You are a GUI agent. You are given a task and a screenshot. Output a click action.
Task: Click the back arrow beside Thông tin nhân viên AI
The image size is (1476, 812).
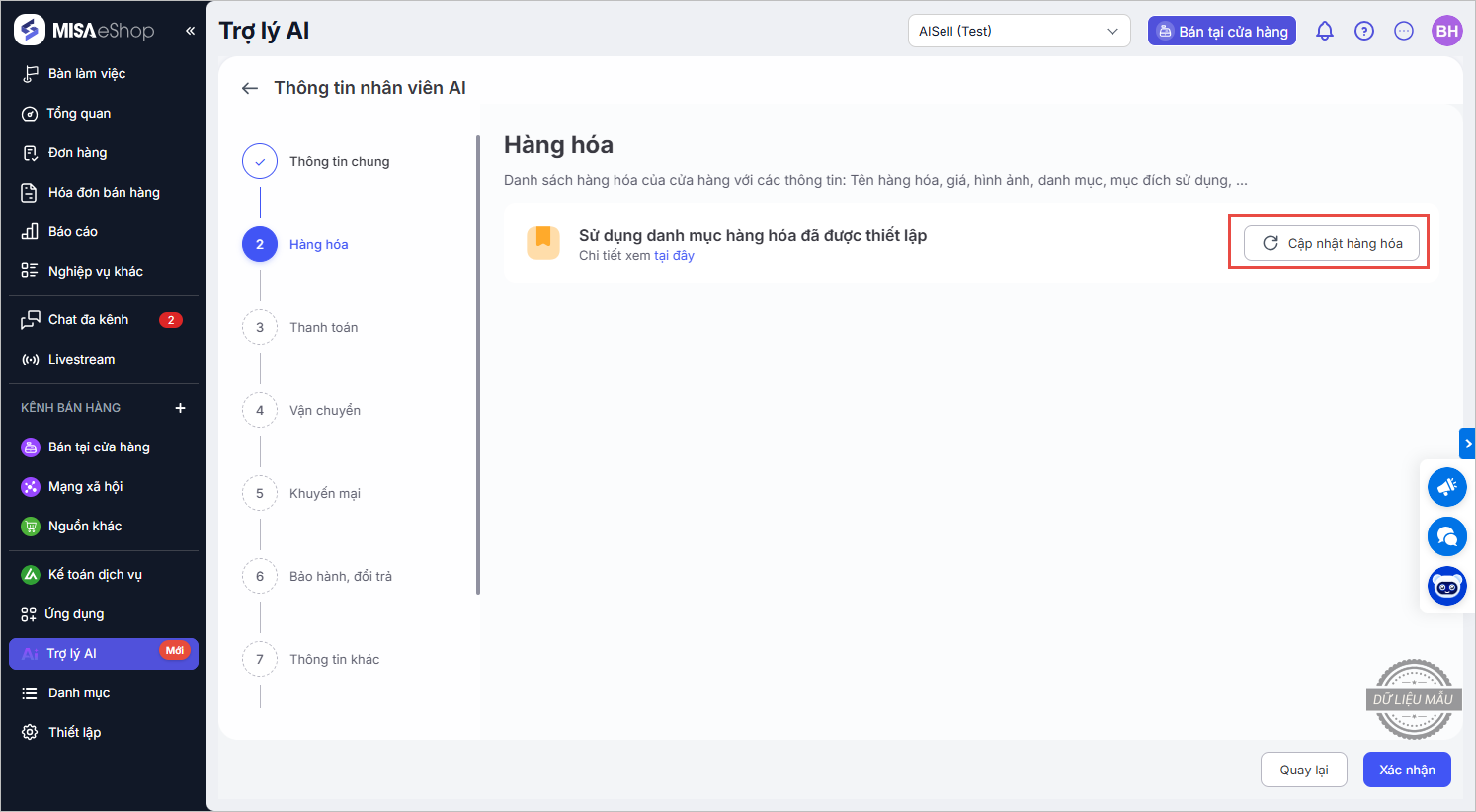[250, 88]
